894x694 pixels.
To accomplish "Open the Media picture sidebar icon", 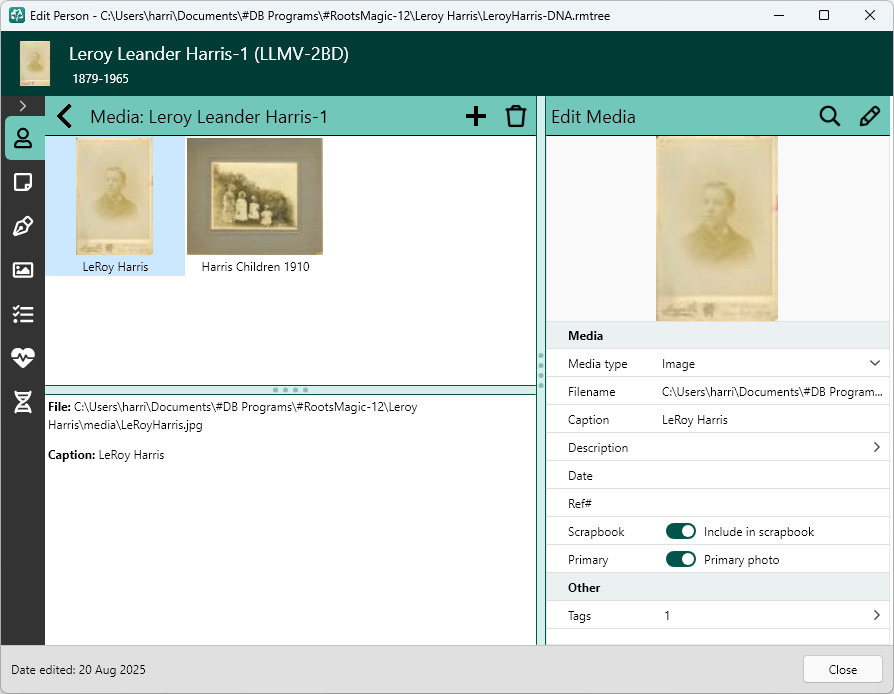I will point(23,270).
